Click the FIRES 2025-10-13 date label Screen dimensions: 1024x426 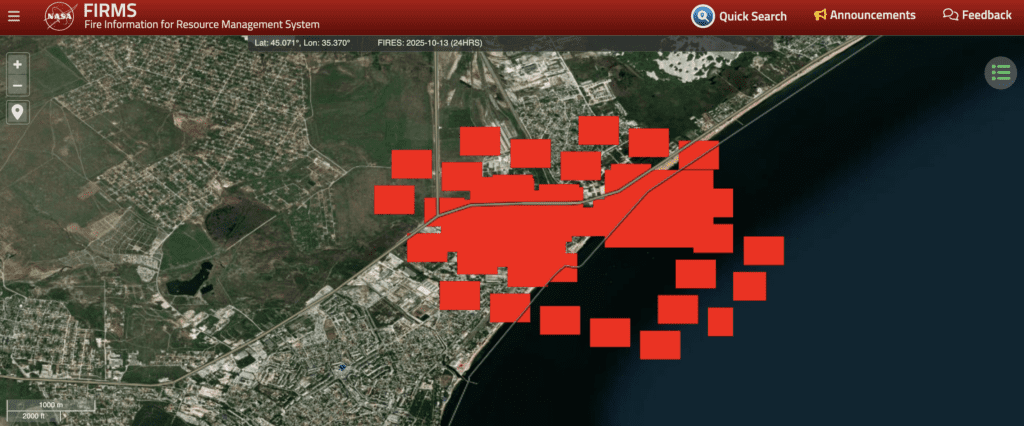pyautogui.click(x=428, y=43)
